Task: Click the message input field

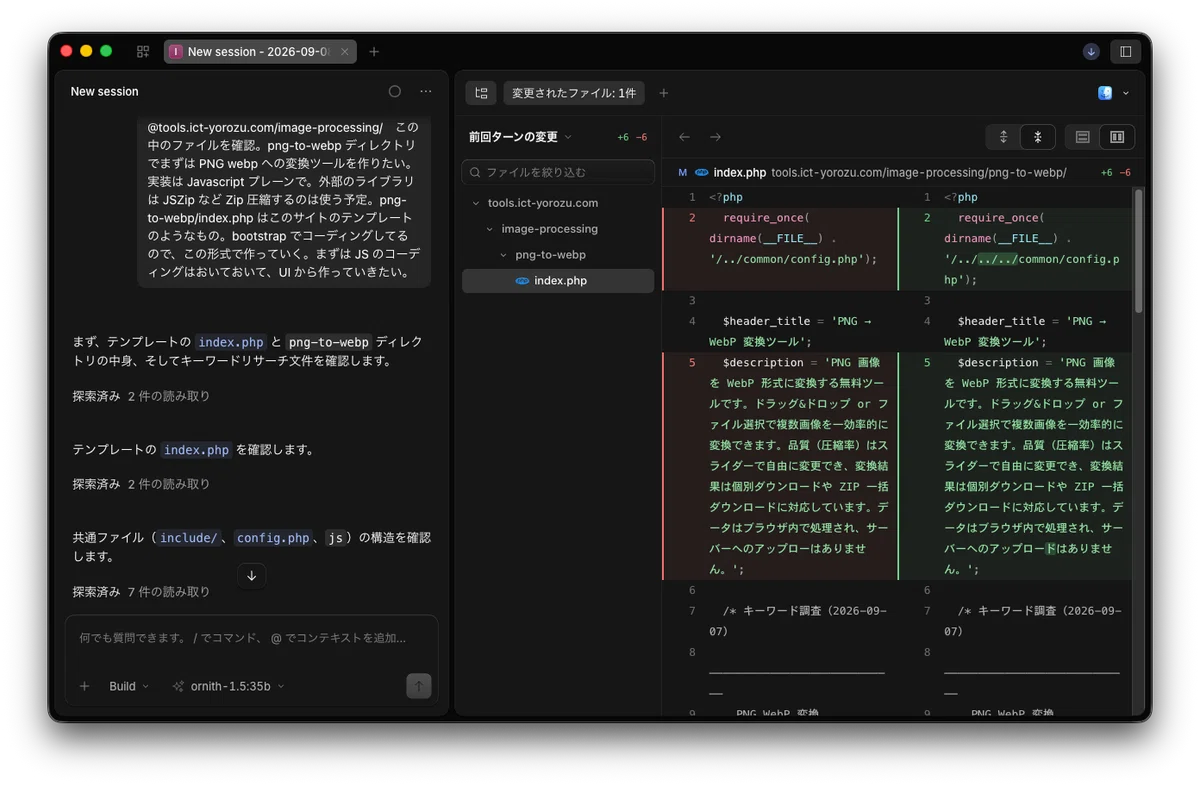Action: 252,638
